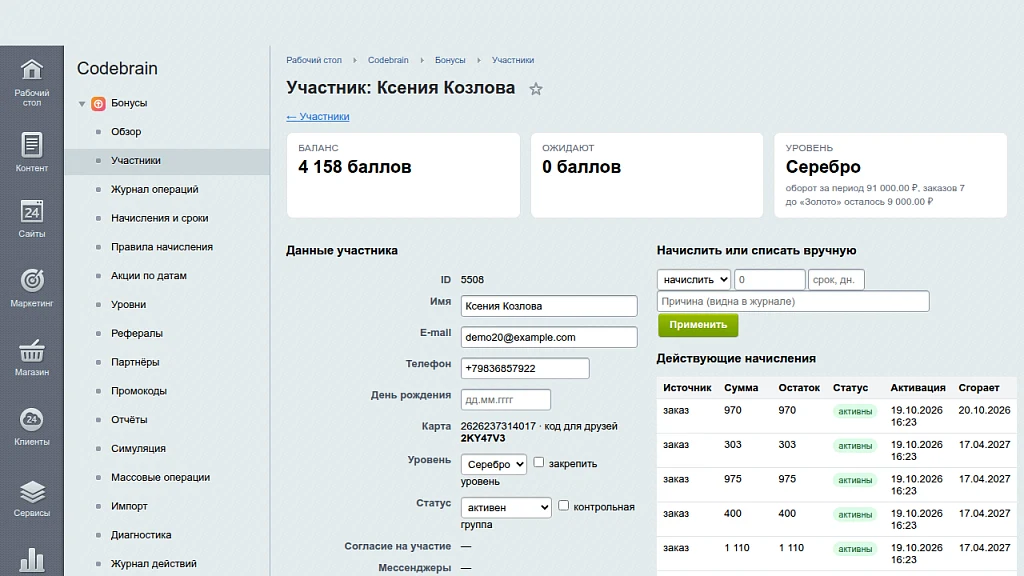Focus the E-mail input field
The image size is (1024, 576).
[x=549, y=337]
